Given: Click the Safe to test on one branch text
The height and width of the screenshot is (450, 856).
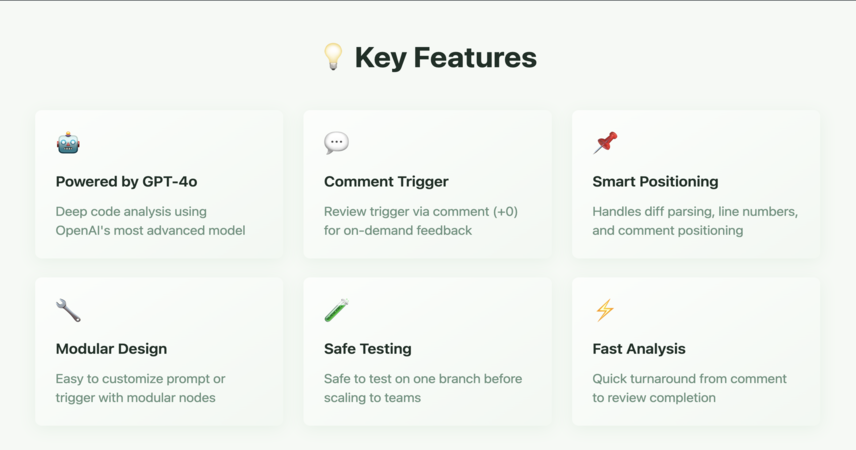Looking at the screenshot, I should [x=423, y=388].
